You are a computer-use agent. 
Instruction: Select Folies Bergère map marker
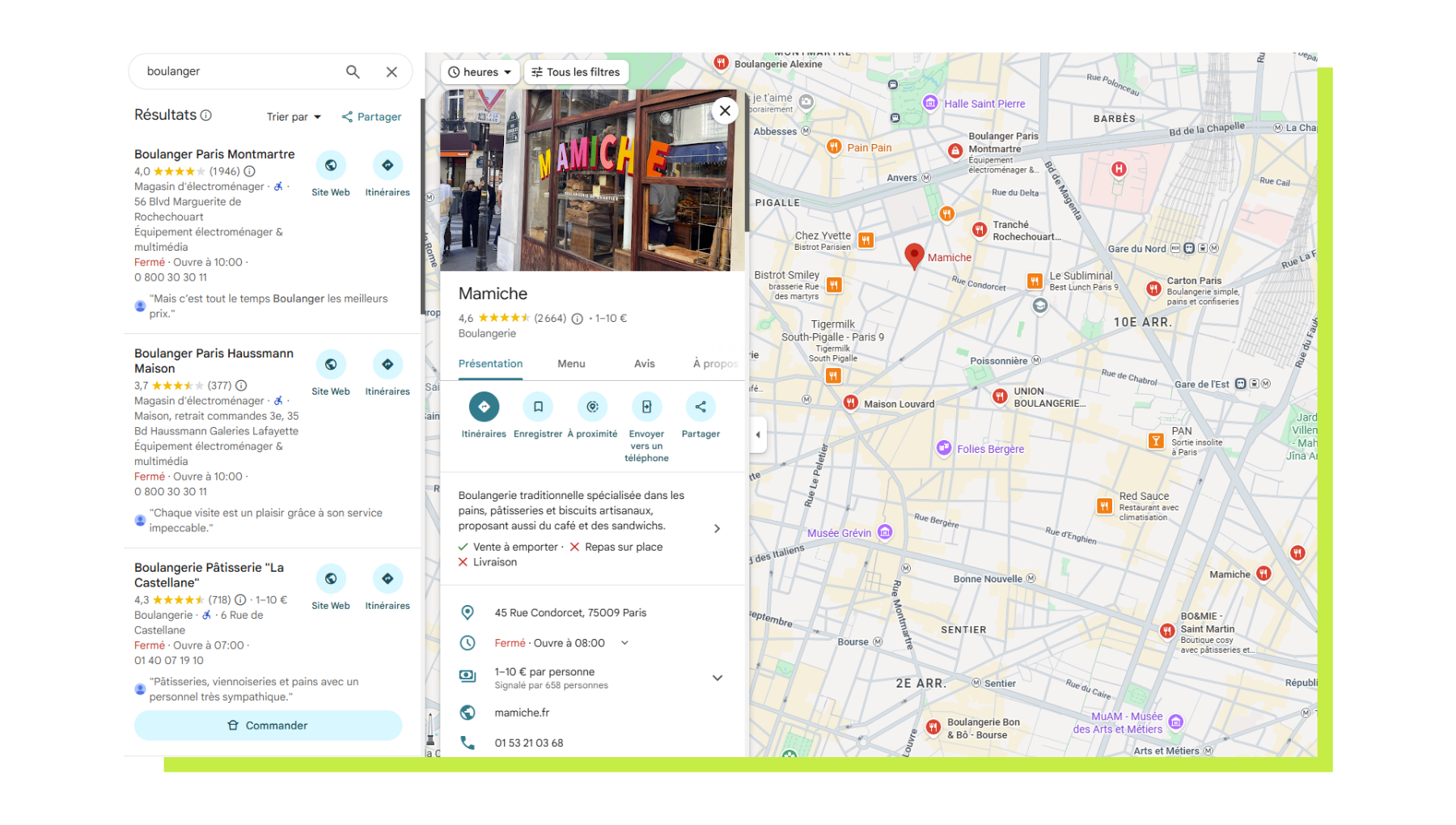(944, 448)
